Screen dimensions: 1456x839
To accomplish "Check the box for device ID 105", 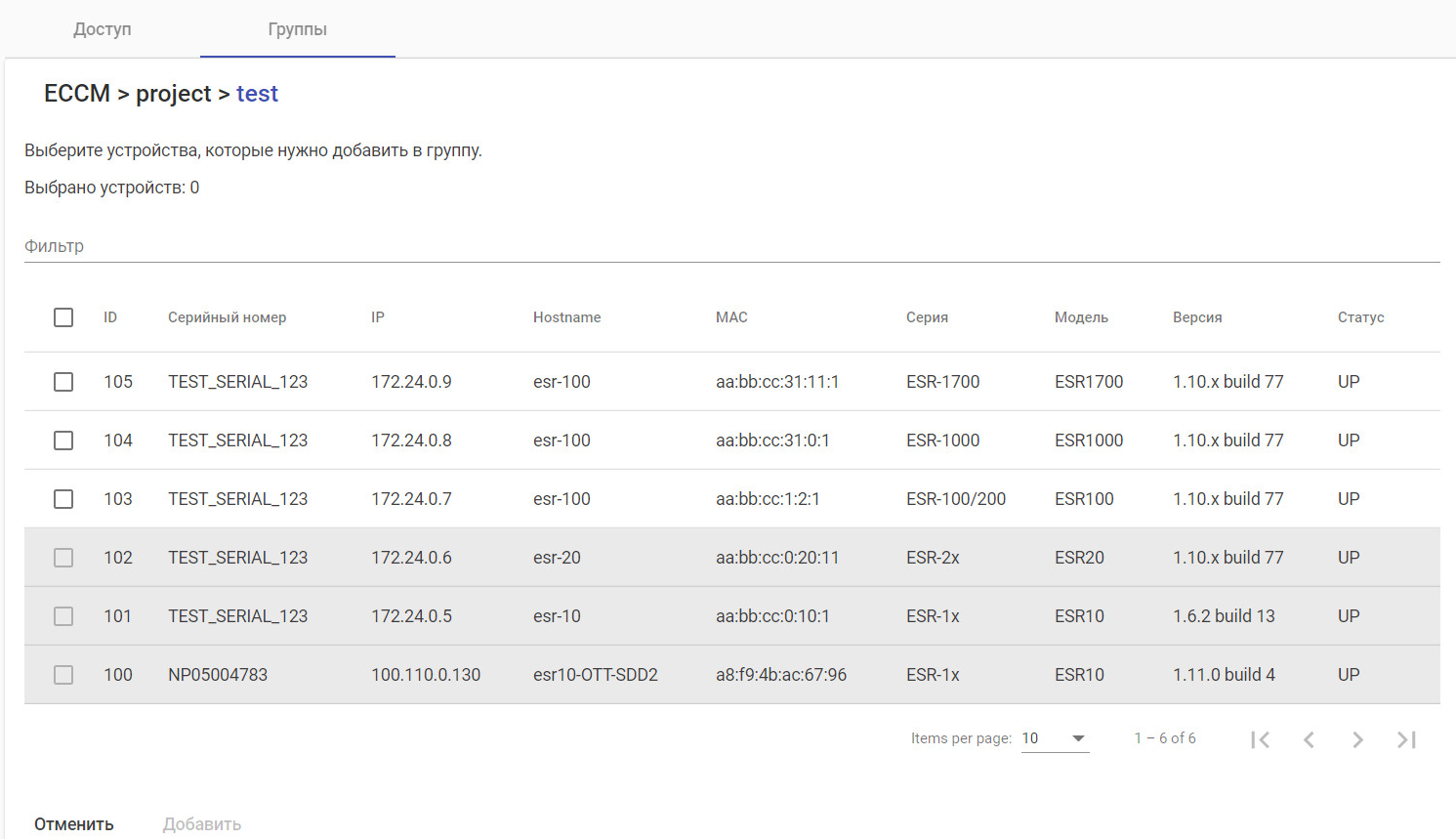I will click(x=63, y=382).
